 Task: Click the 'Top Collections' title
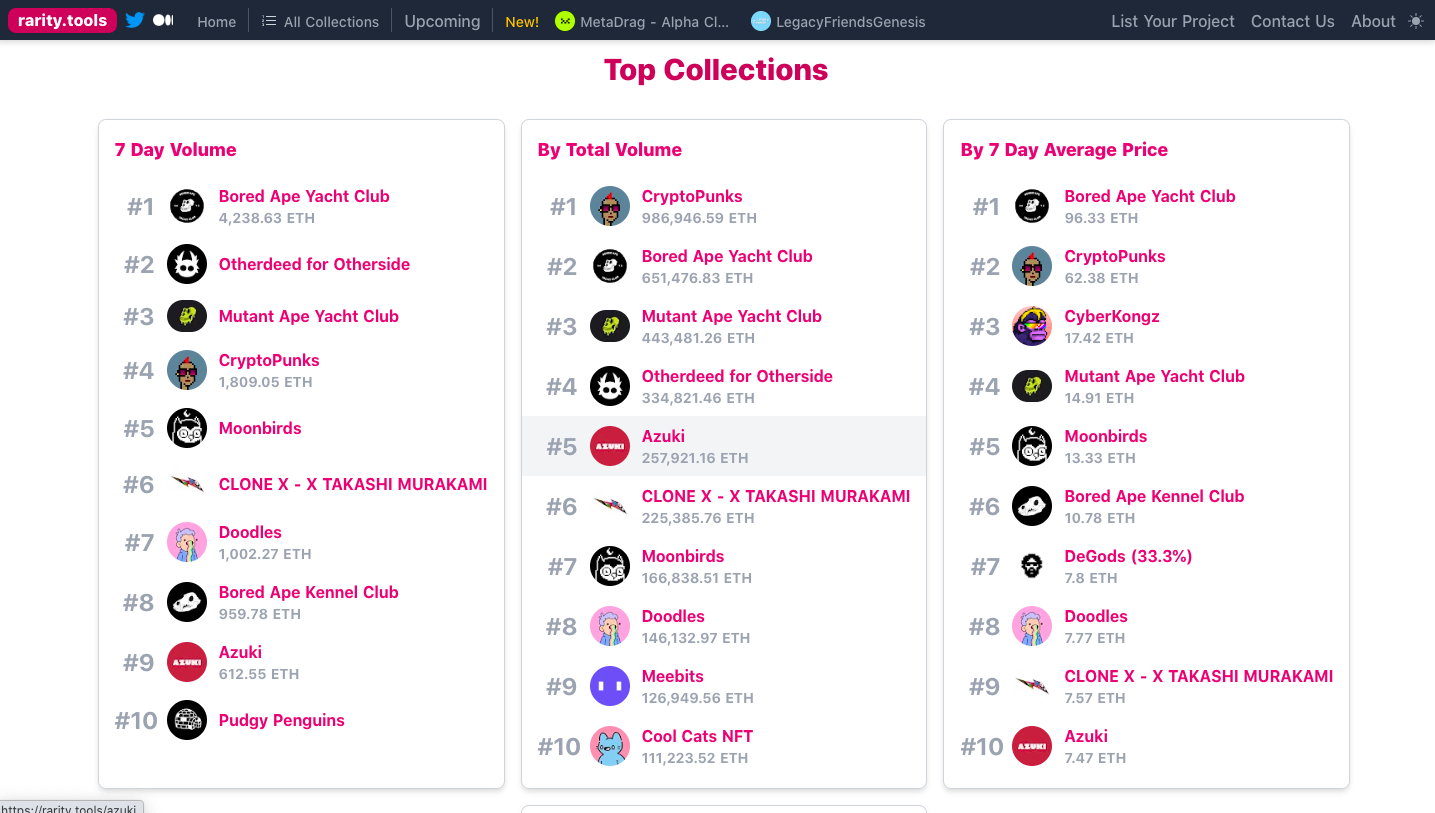coord(716,70)
